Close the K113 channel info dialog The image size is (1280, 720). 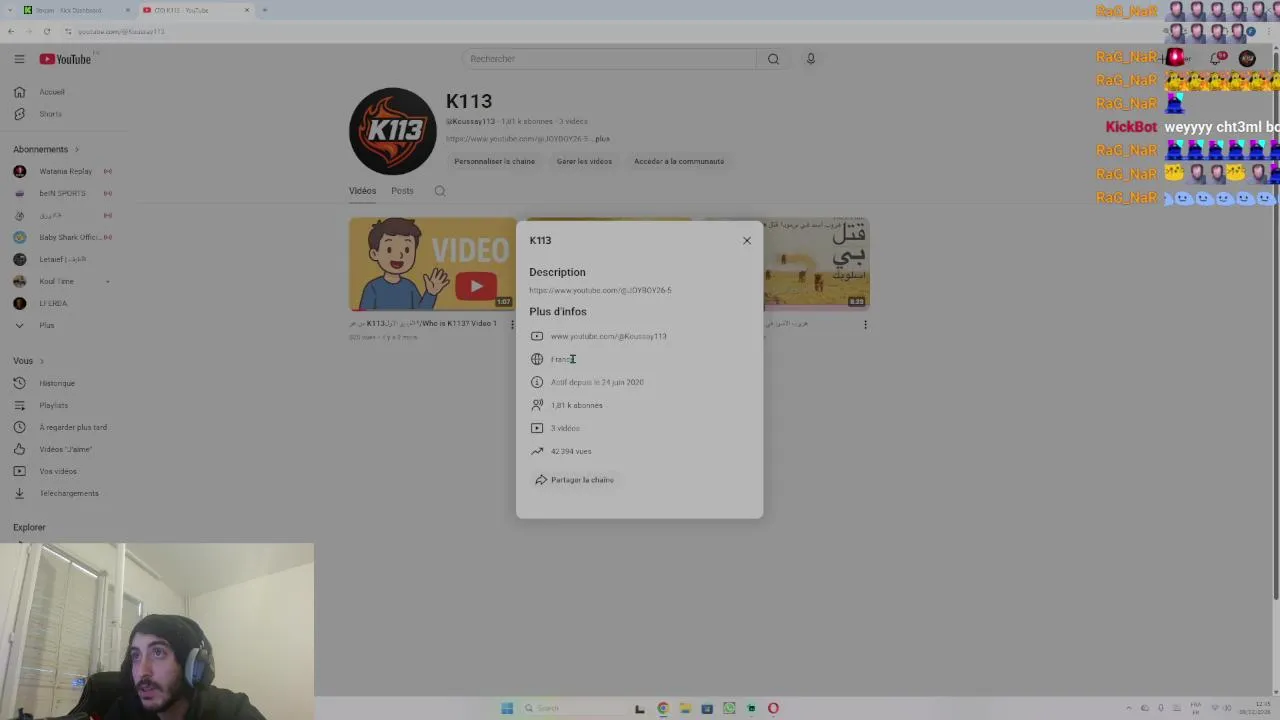tap(746, 240)
